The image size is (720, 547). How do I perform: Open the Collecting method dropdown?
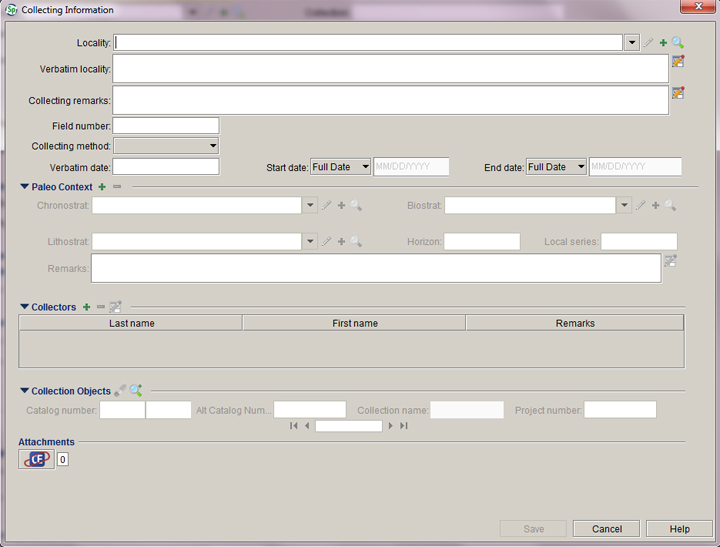click(x=213, y=146)
